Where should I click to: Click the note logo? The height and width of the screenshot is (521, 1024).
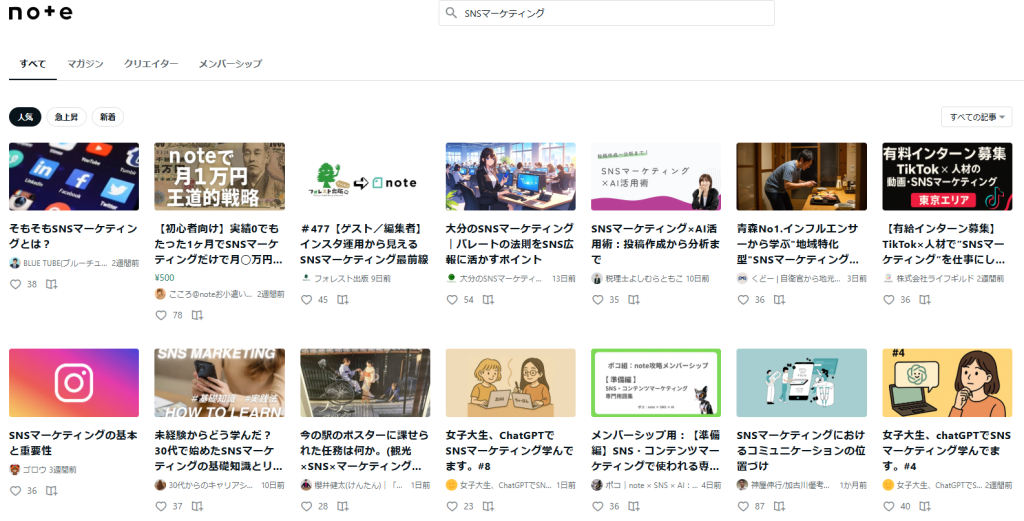(x=40, y=12)
